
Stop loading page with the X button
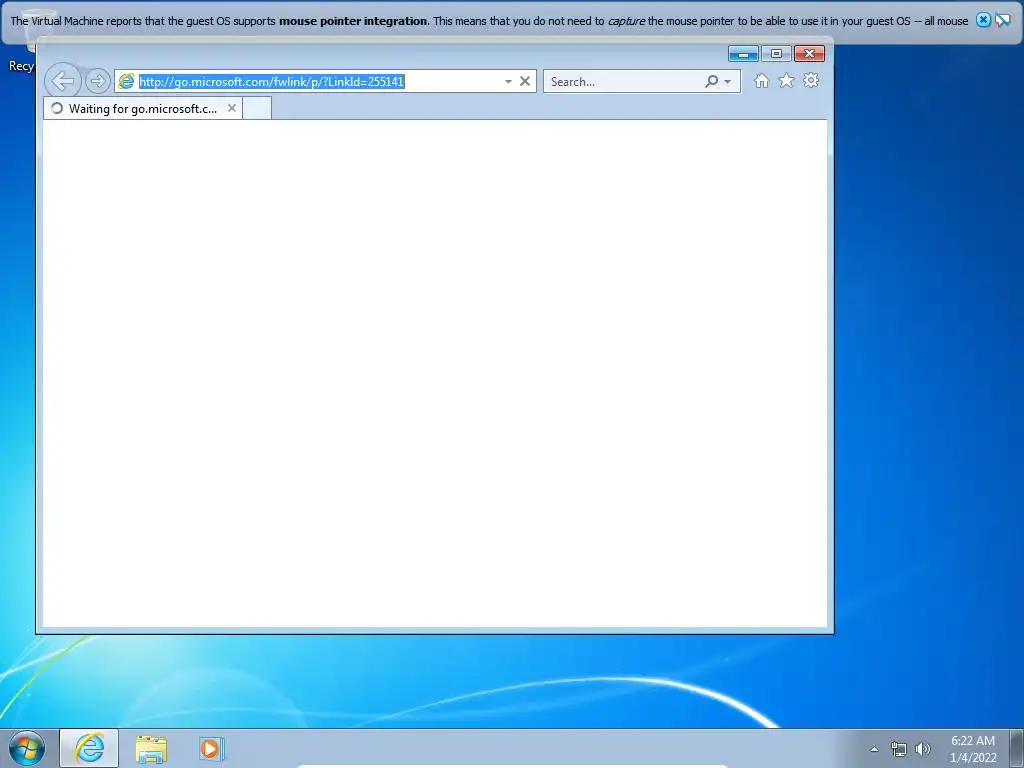point(525,82)
